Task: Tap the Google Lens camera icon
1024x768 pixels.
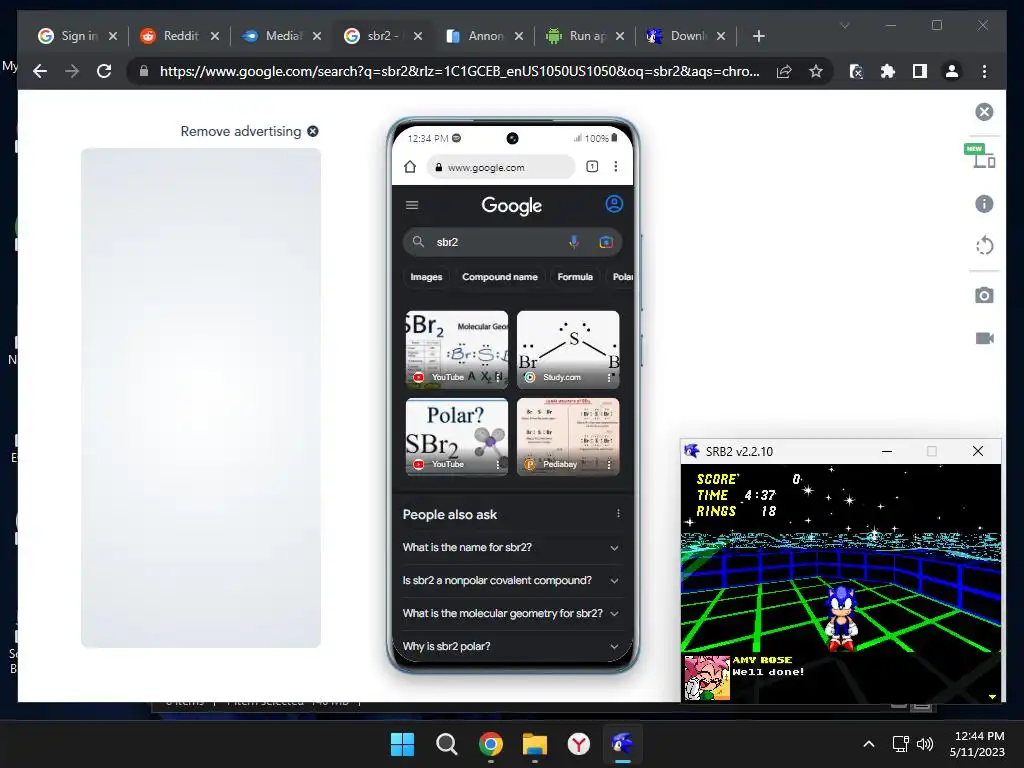Action: [x=606, y=242]
